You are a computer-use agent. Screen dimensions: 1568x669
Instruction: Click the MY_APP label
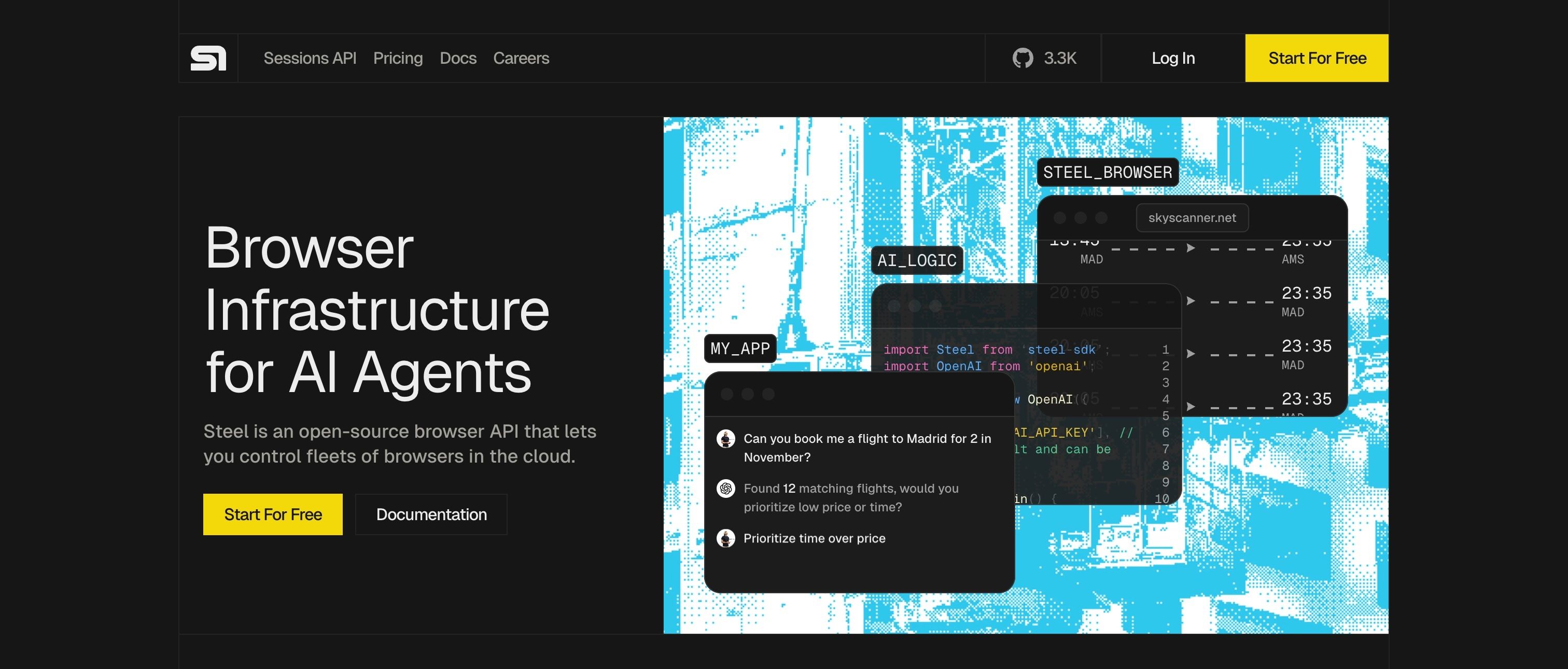(x=740, y=348)
